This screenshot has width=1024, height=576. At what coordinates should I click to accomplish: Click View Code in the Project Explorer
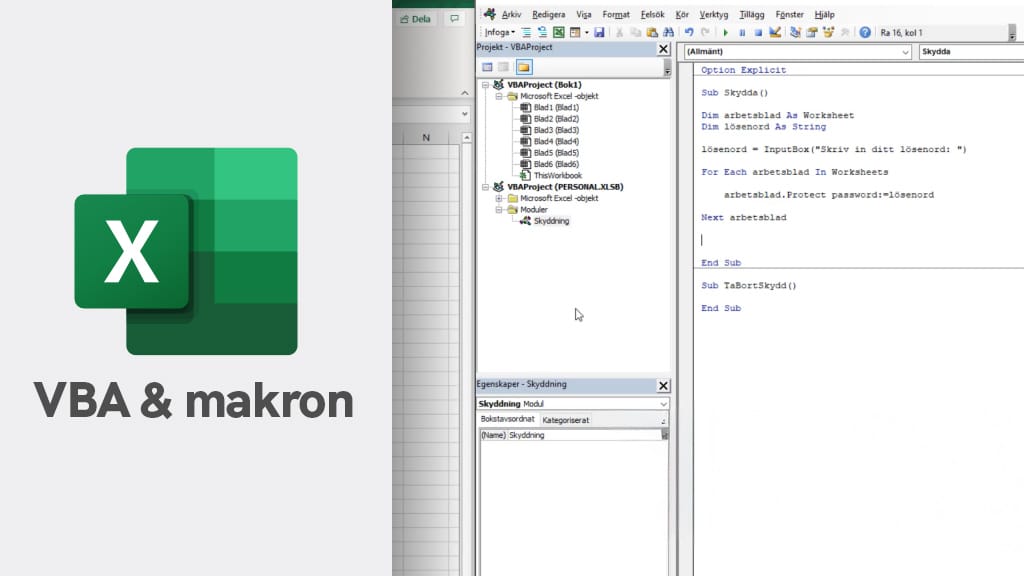coord(486,67)
